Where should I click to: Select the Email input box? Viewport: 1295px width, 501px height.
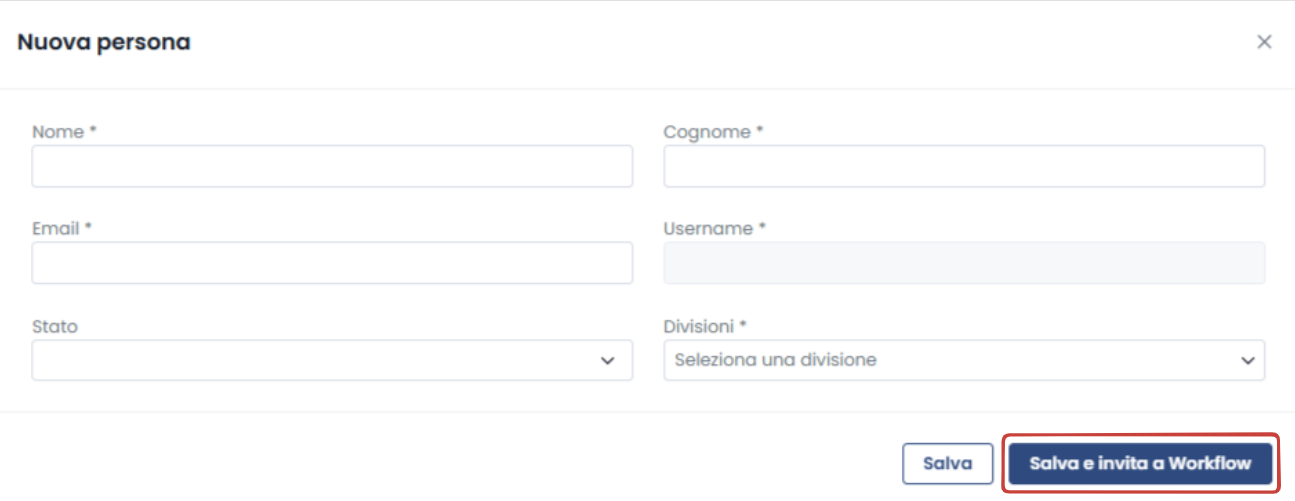coord(332,263)
